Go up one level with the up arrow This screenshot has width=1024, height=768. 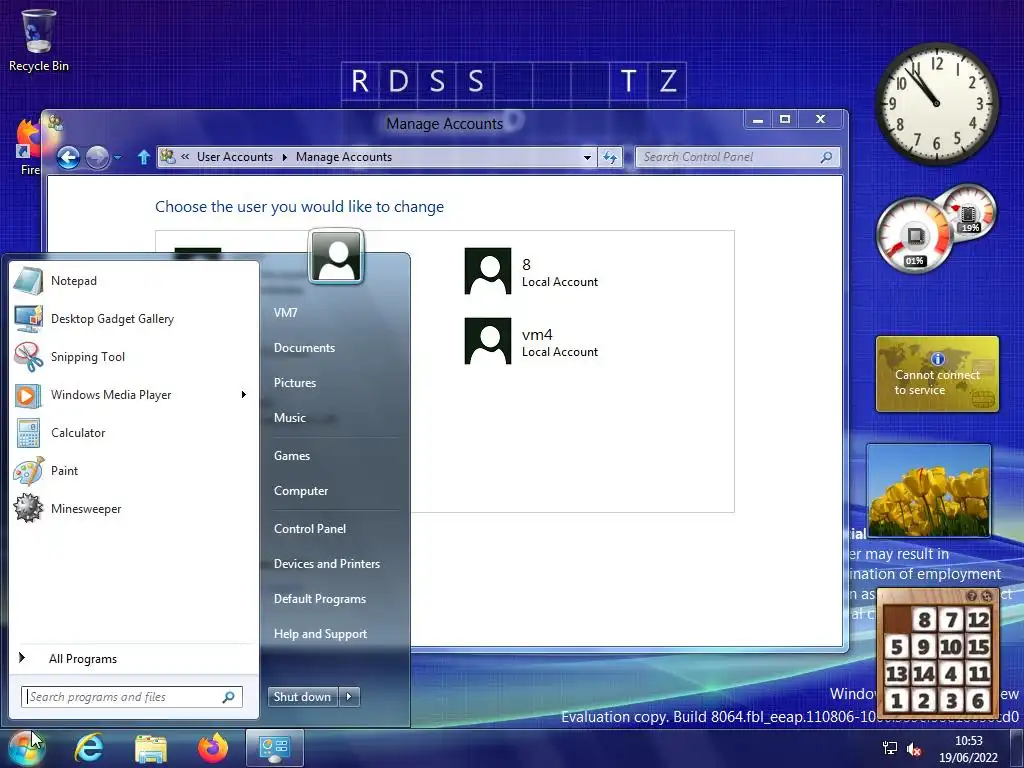point(144,157)
